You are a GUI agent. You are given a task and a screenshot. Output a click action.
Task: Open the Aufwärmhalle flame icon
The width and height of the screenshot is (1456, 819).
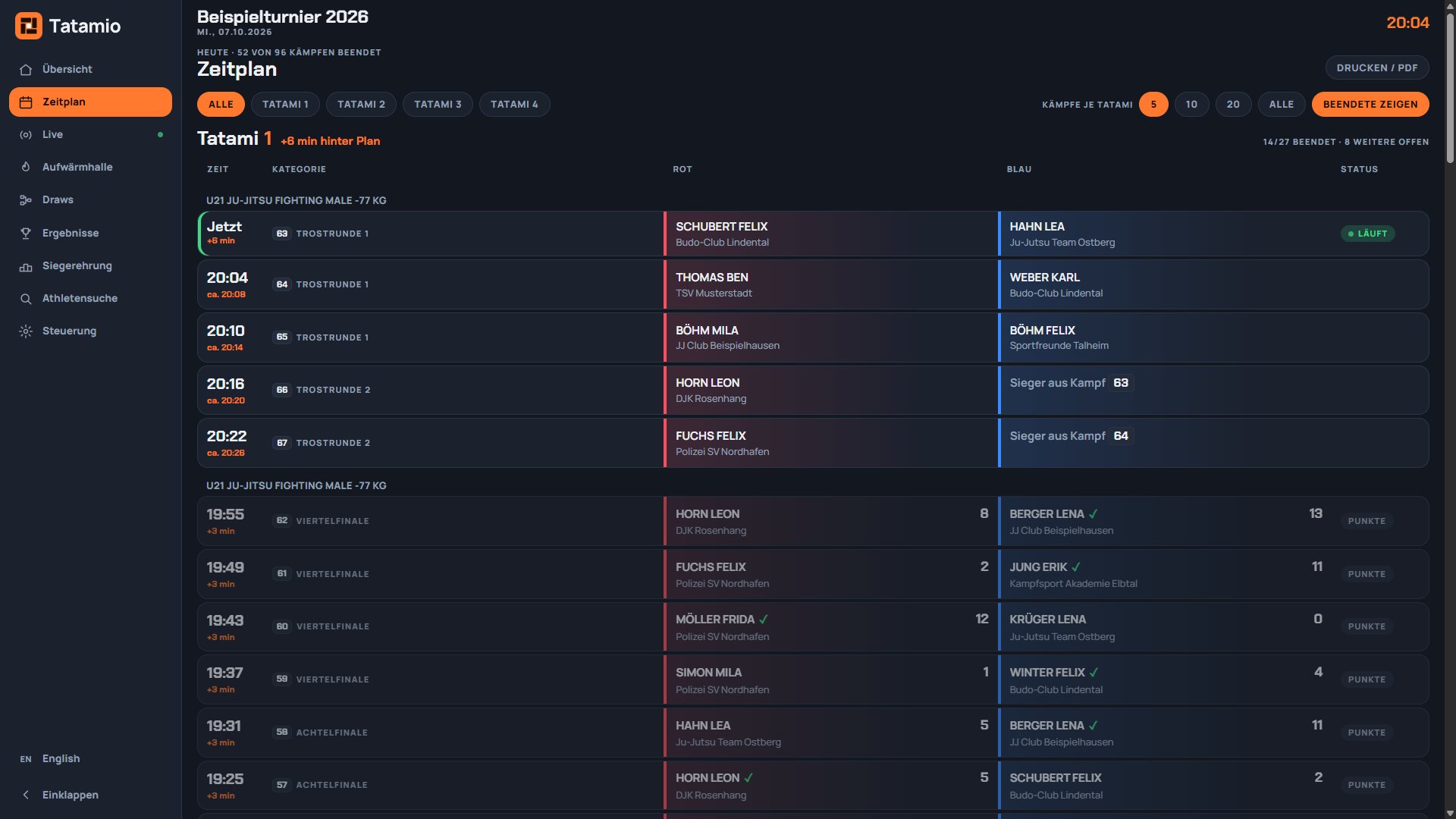26,168
